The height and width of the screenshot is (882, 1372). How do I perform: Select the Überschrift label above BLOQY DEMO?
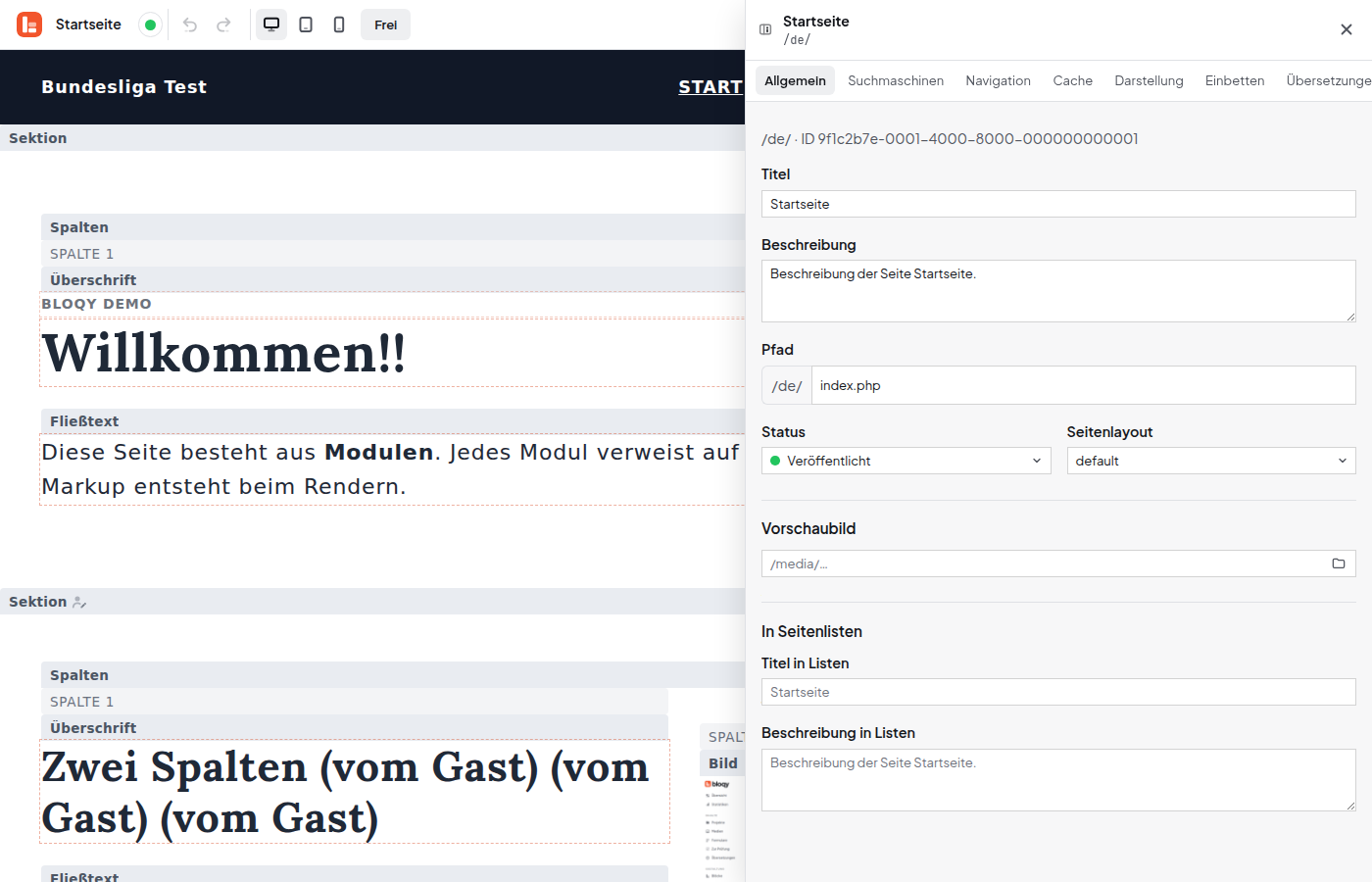(x=93, y=280)
